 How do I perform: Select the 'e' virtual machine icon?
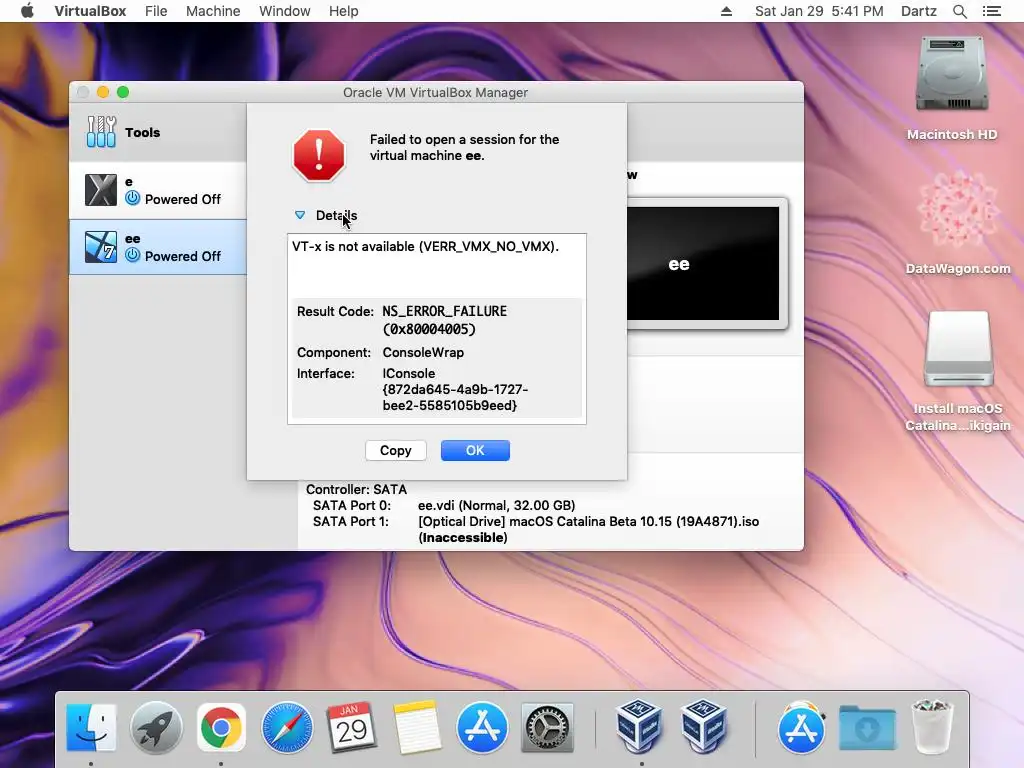101,190
